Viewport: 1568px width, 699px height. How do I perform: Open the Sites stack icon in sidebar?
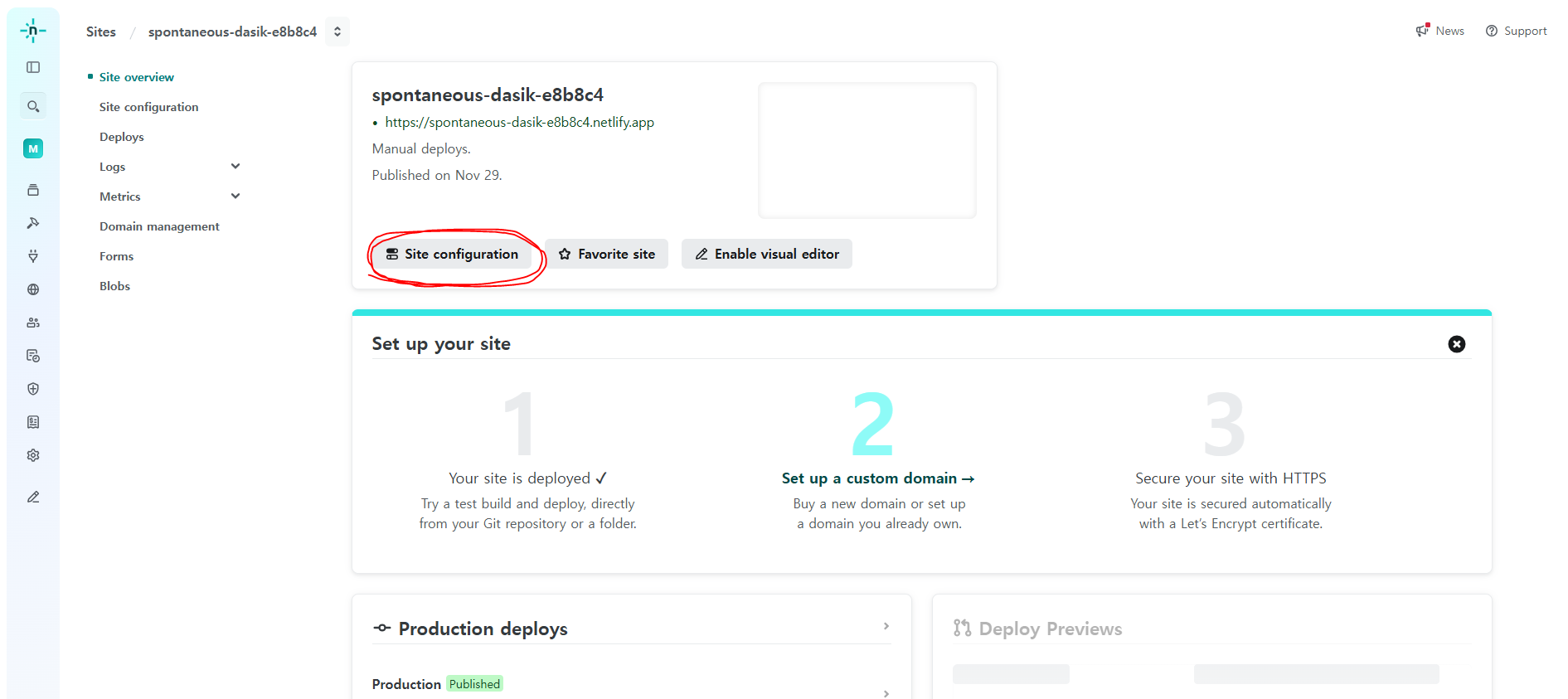click(33, 190)
